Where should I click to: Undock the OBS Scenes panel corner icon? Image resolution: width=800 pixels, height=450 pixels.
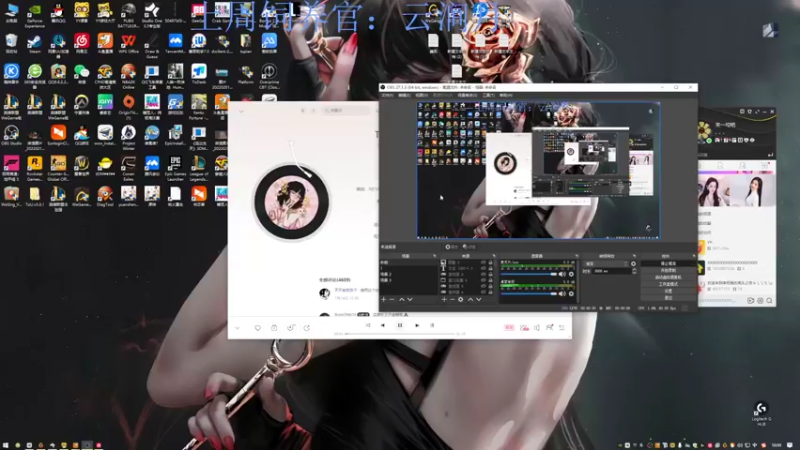point(434,256)
